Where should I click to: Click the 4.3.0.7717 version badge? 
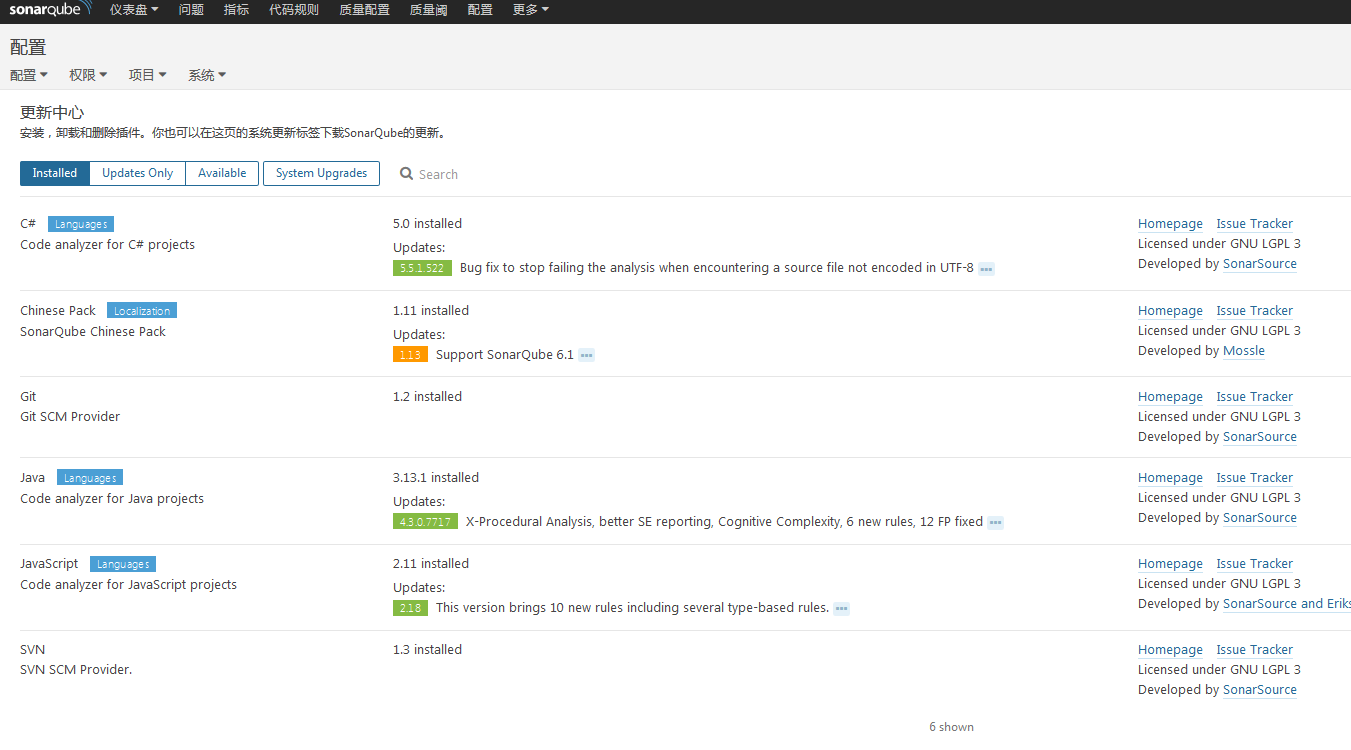425,521
